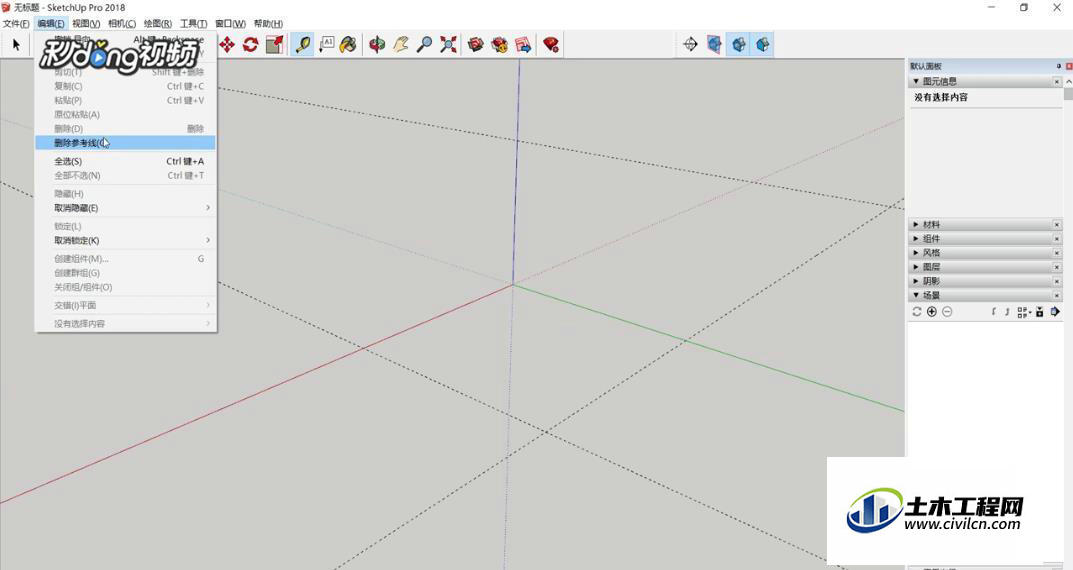Click the Send to LayOut icon
Screen dimensions: 1073x570
point(523,45)
